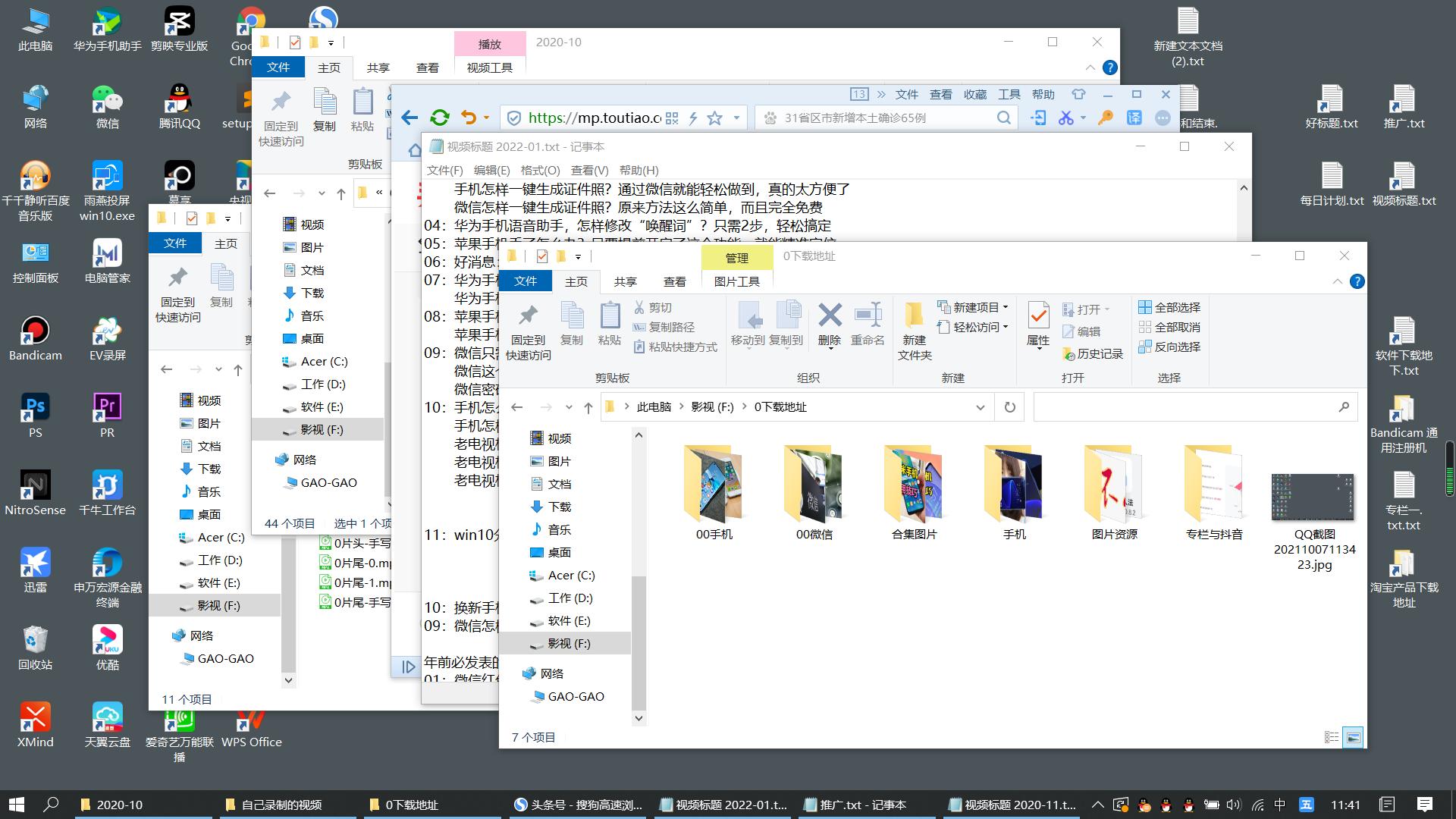The height and width of the screenshot is (819, 1456).
Task: Open the Easy access (轻松访问) dropdown
Action: (1005, 327)
